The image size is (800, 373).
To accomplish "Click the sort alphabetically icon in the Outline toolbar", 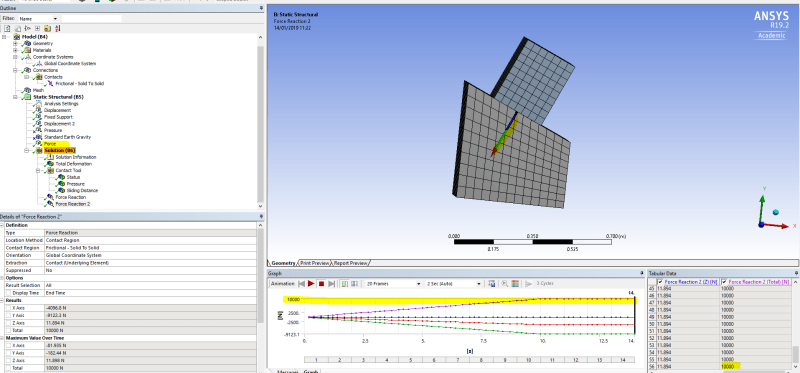I will click(57, 28).
